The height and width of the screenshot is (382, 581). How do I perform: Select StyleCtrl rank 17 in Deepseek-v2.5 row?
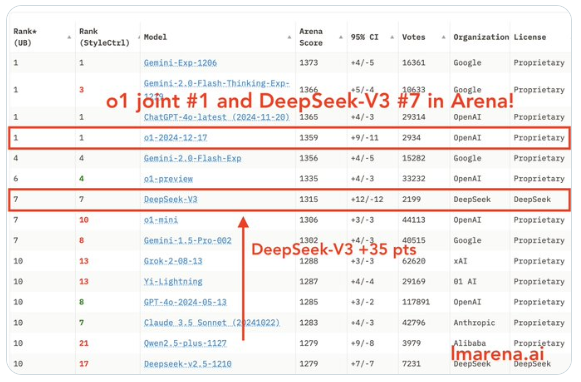click(84, 364)
